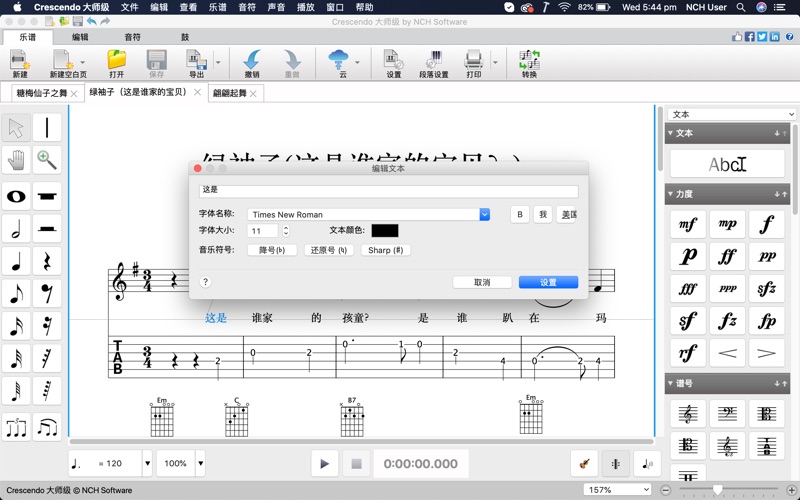This screenshot has width=800, height=500.
Task: Select the whole note tool
Action: pos(16,196)
